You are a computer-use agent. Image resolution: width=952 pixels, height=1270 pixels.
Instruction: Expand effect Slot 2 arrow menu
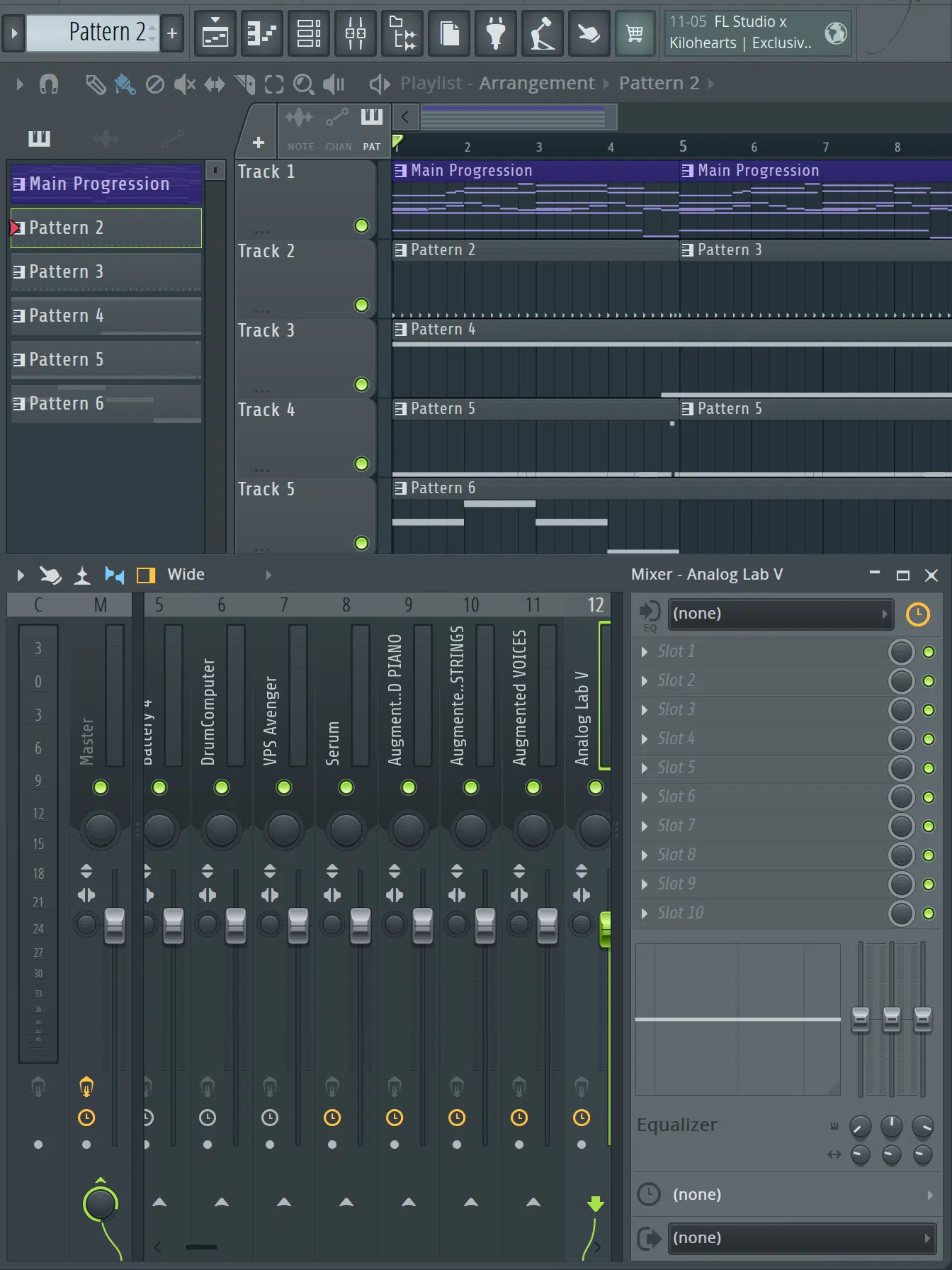tap(644, 681)
